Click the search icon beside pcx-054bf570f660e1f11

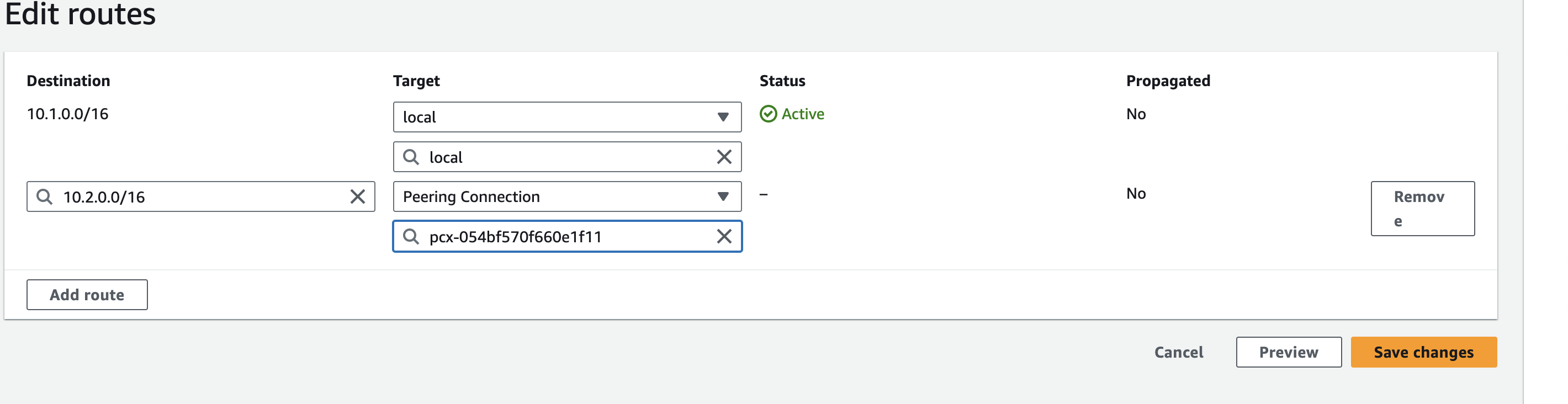(x=411, y=237)
